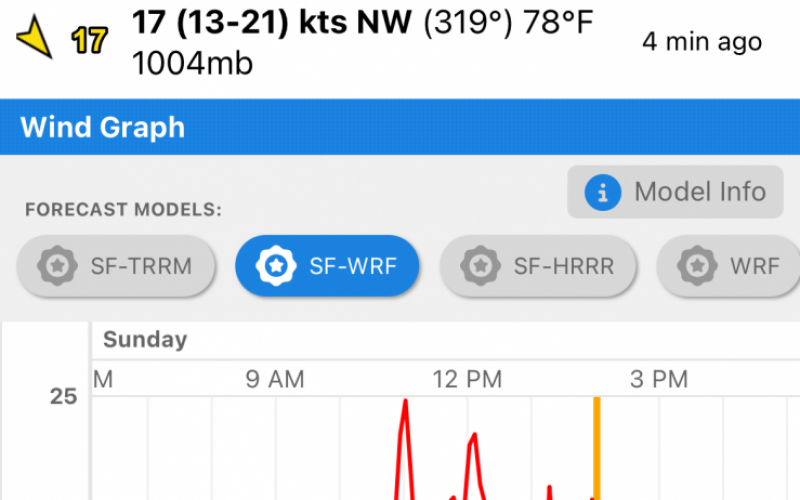800x500 pixels.
Task: Click the orange current-time marker line
Action: coord(596,448)
